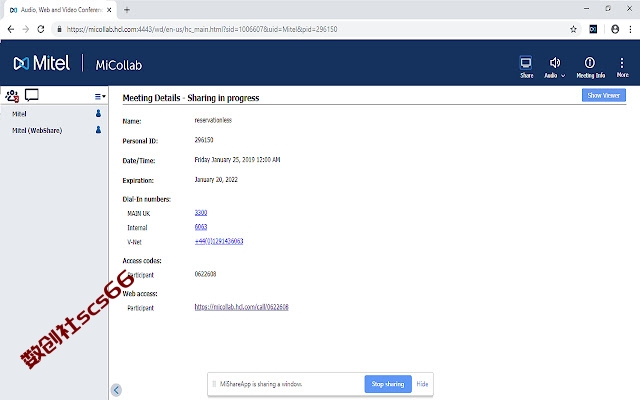Click the MiCollab title text
The image size is (640, 400).
click(119, 65)
